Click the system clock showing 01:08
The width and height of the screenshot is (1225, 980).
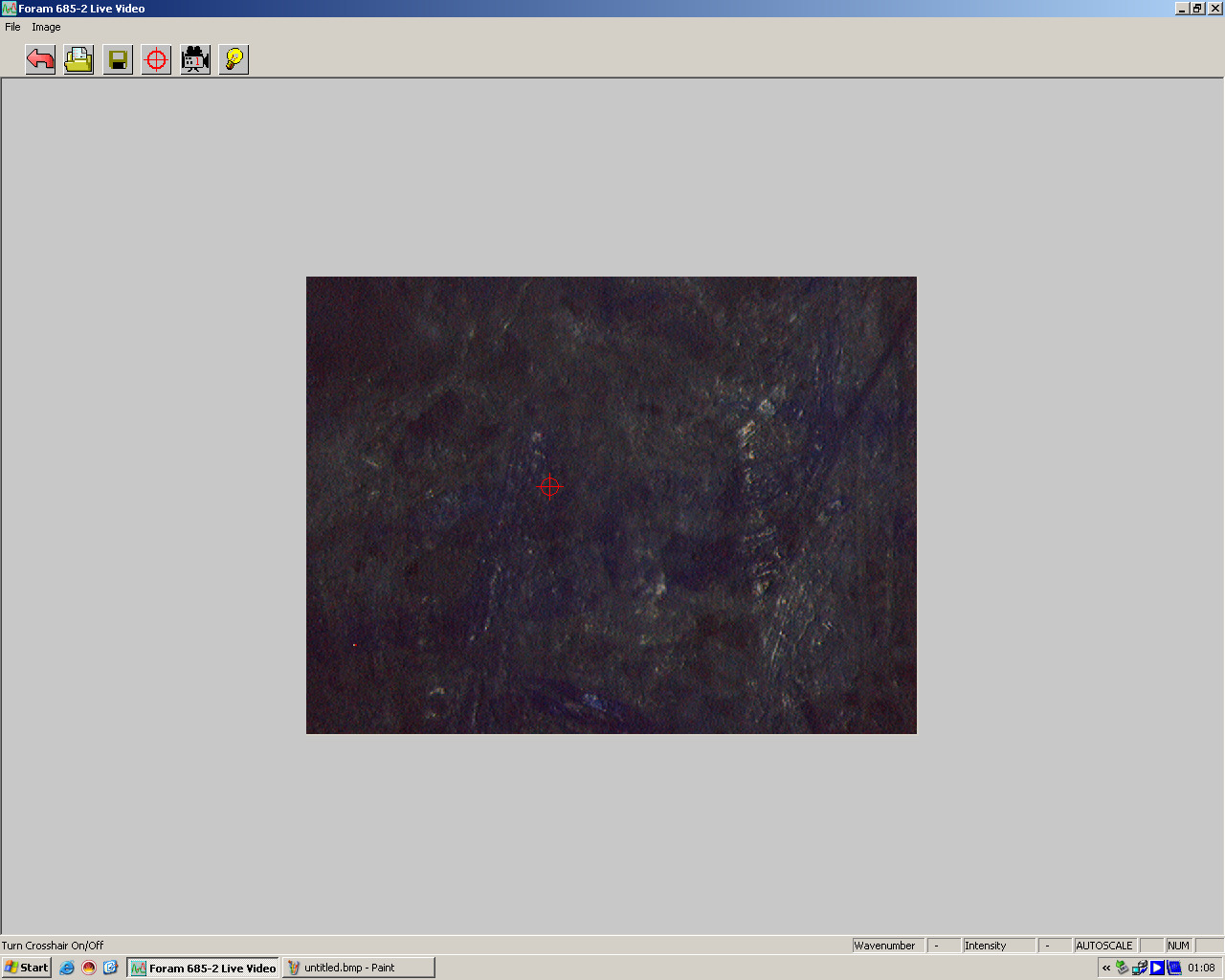click(1201, 968)
